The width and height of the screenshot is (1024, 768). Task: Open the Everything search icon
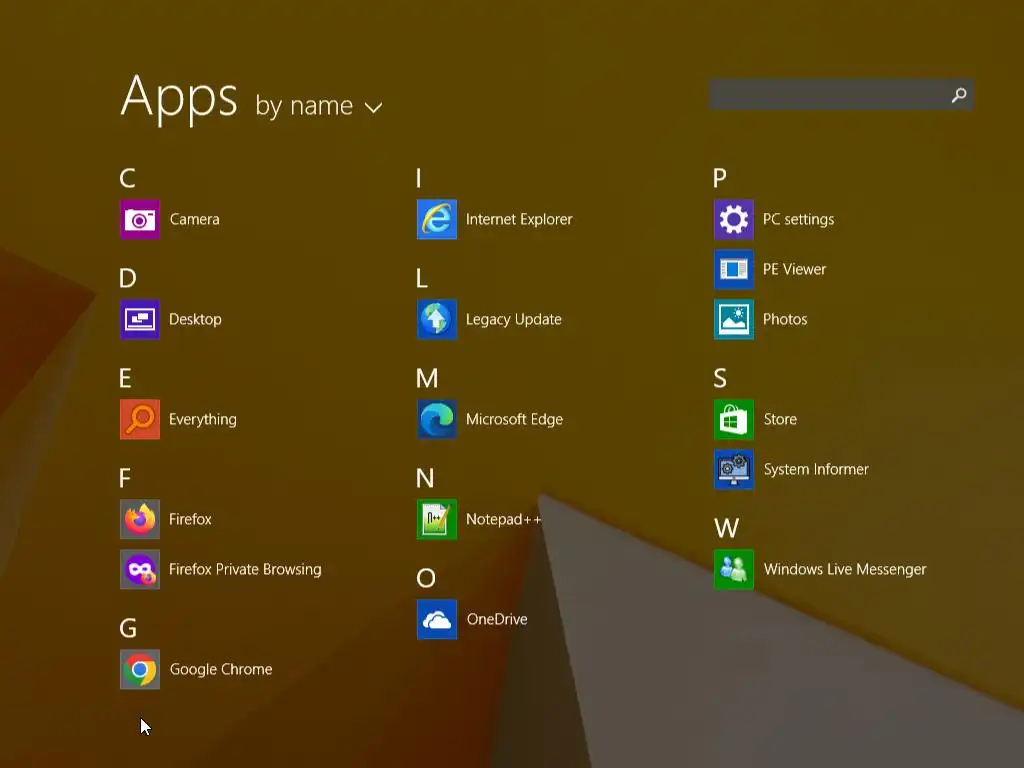pyautogui.click(x=140, y=419)
